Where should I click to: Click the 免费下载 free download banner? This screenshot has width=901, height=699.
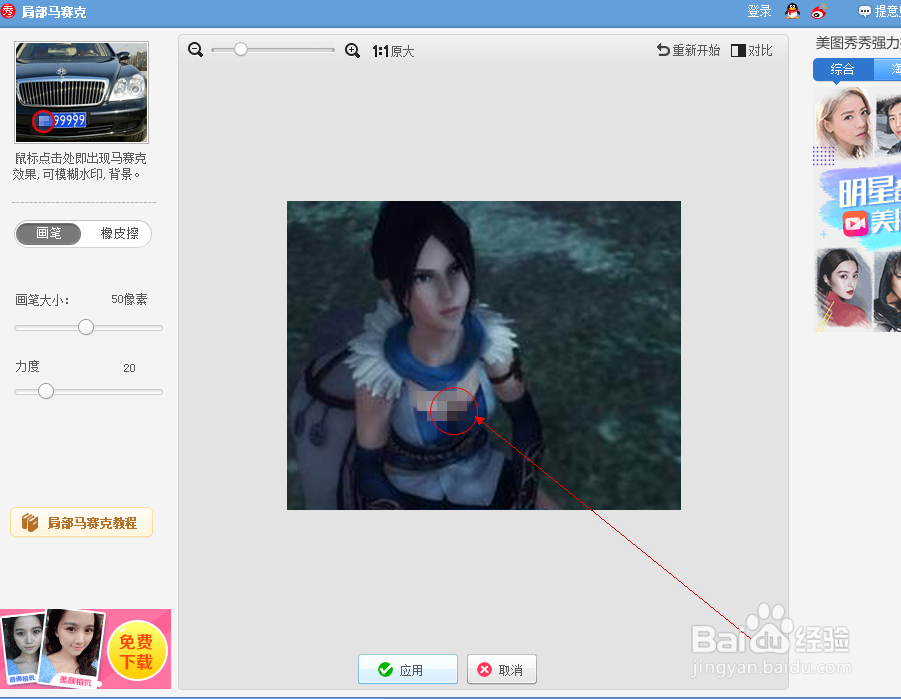point(86,648)
